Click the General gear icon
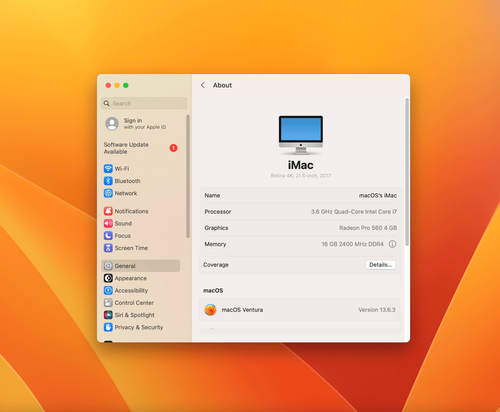This screenshot has width=500, height=412. click(108, 266)
